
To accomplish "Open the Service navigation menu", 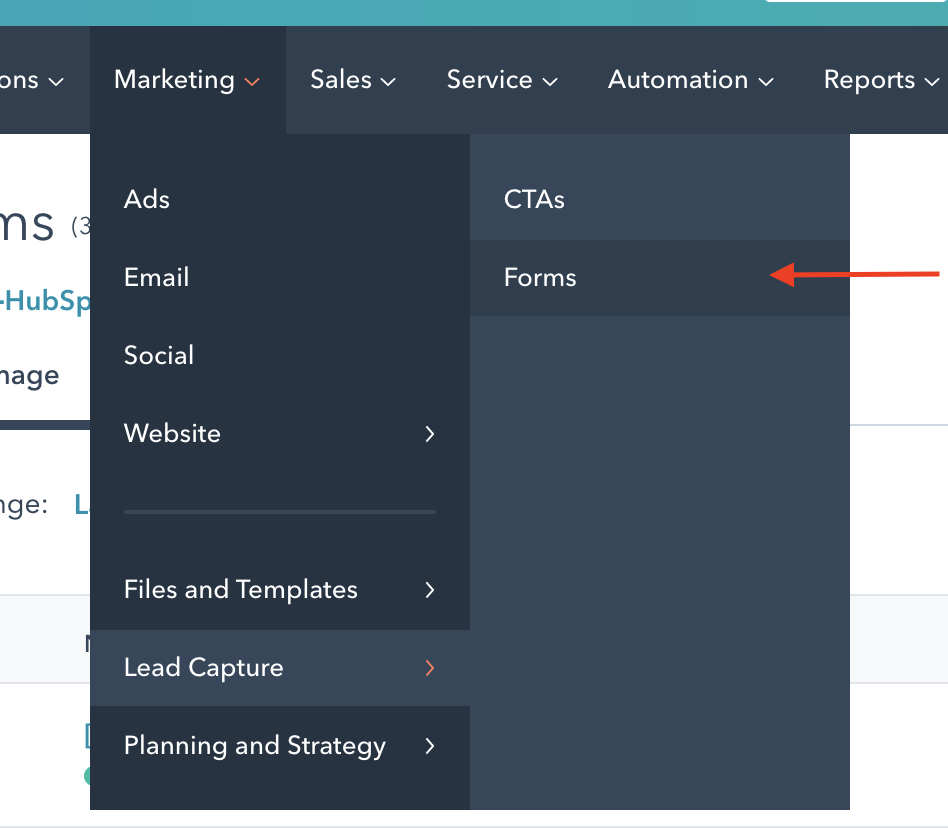I will coord(501,80).
